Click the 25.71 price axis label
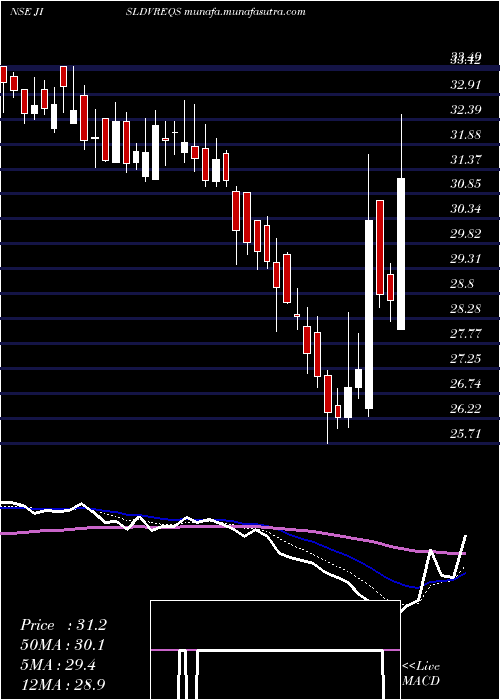500x700 pixels. click(x=466, y=433)
